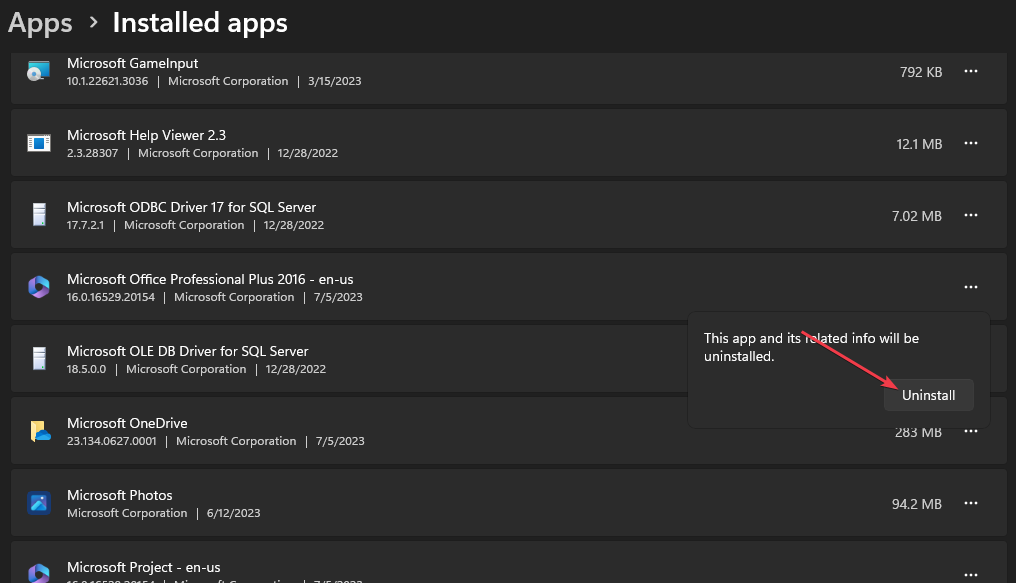Click the Microsoft GameInput app icon

39,71
